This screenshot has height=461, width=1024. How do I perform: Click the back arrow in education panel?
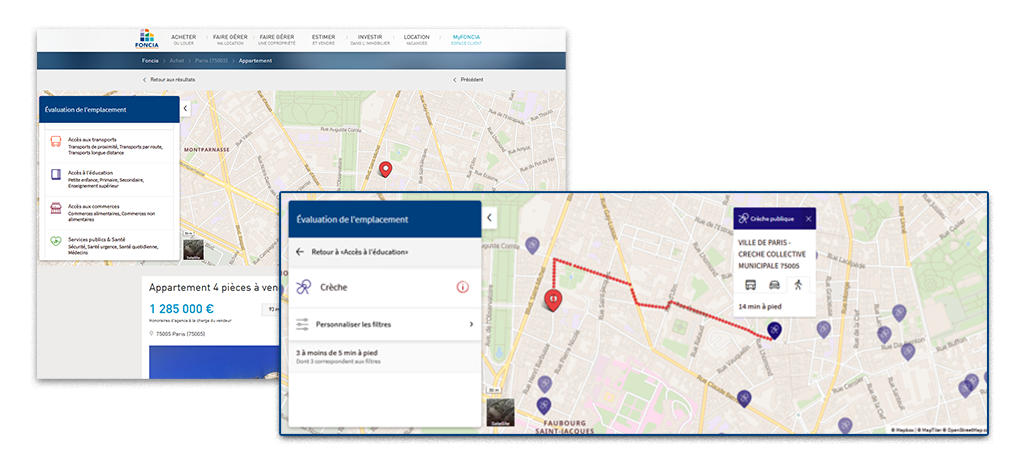coord(300,252)
